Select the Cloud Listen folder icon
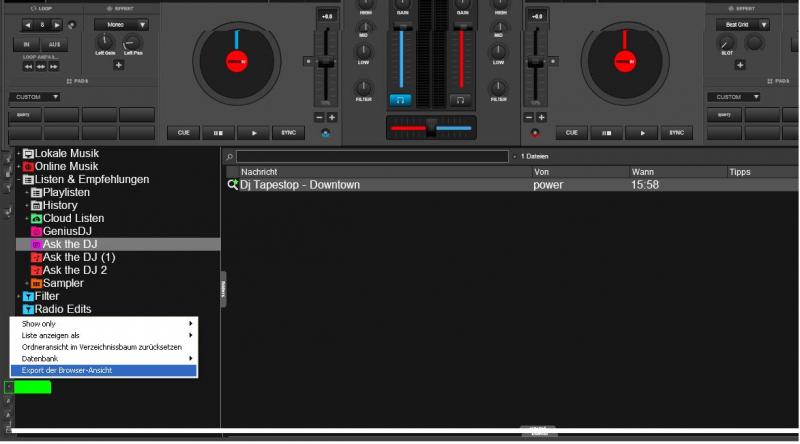The width and height of the screenshot is (800, 444). point(36,218)
